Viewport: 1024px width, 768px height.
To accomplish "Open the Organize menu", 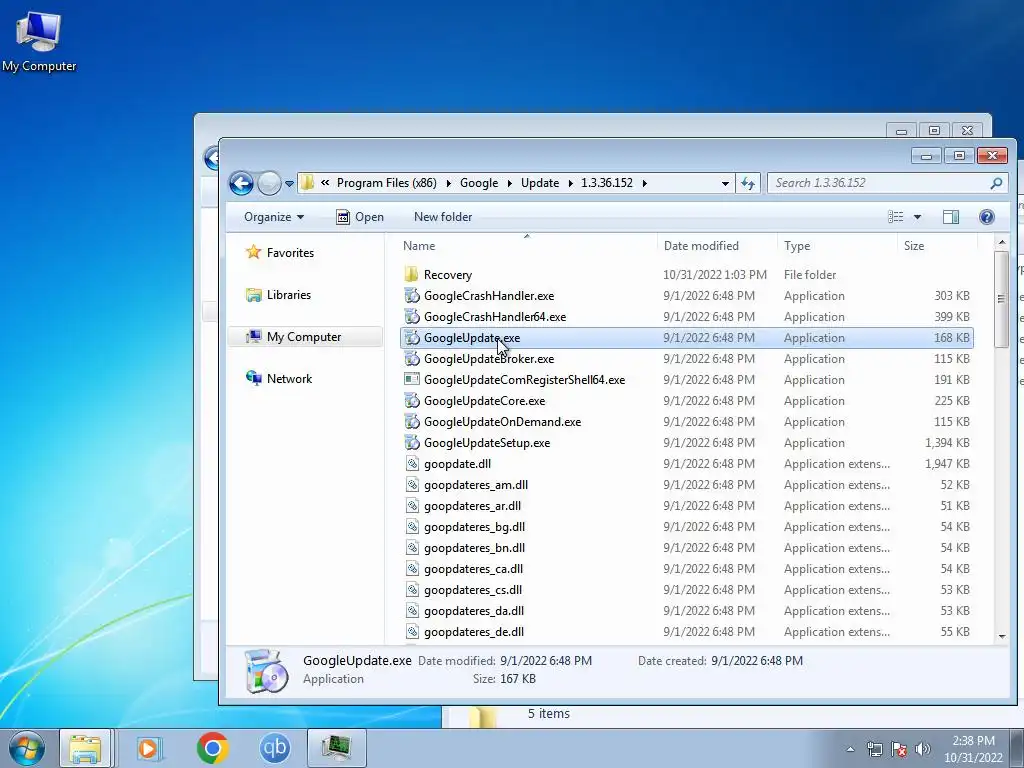I will (x=274, y=217).
